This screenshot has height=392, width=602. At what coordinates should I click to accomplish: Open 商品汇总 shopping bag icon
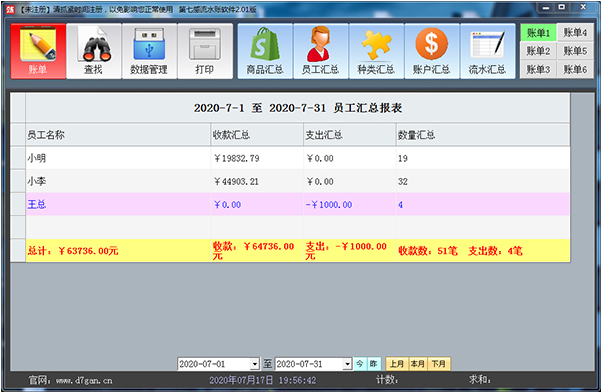pos(265,51)
